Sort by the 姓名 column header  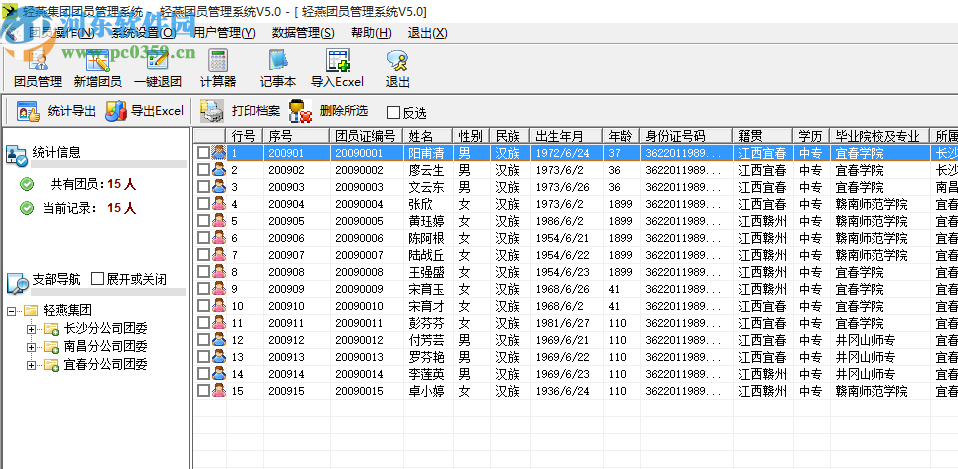pyautogui.click(x=428, y=136)
